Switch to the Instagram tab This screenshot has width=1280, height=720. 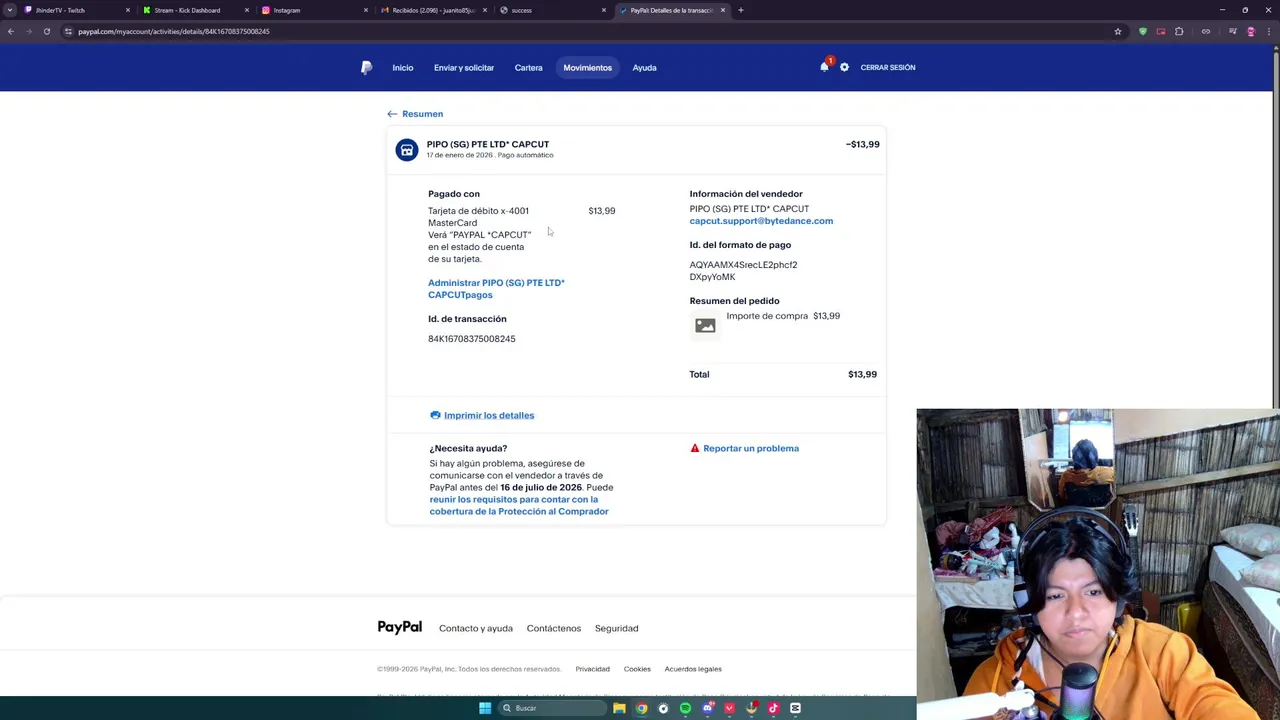[x=314, y=10]
